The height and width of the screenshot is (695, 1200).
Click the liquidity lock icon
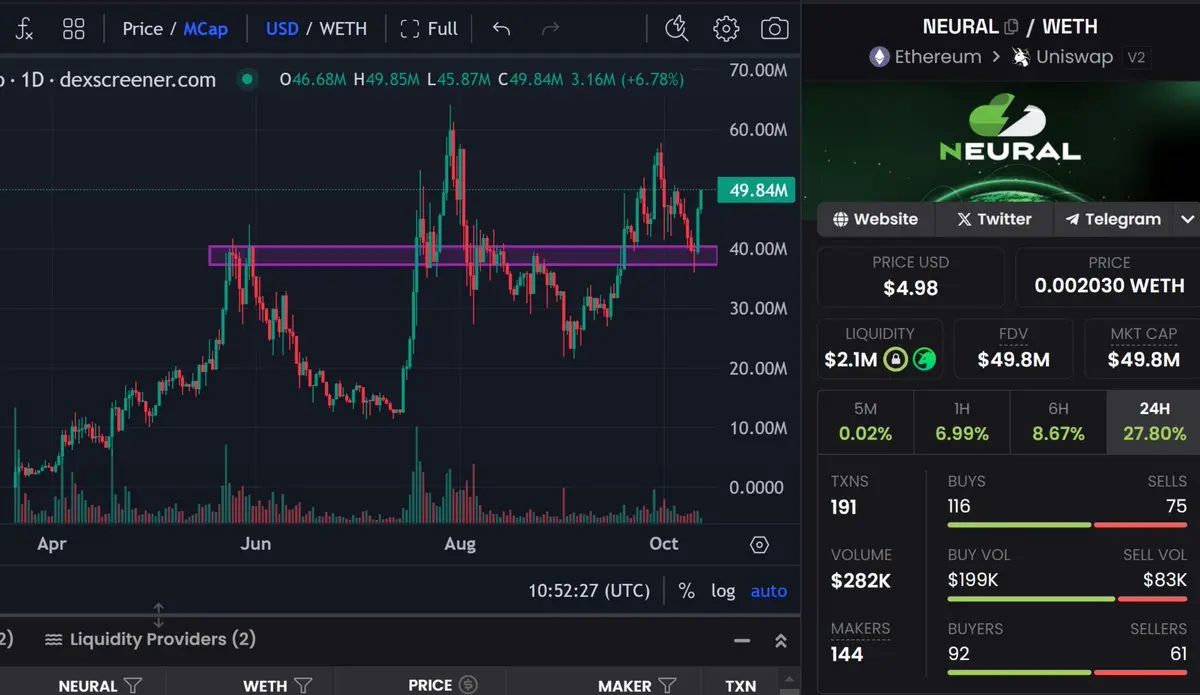click(895, 360)
